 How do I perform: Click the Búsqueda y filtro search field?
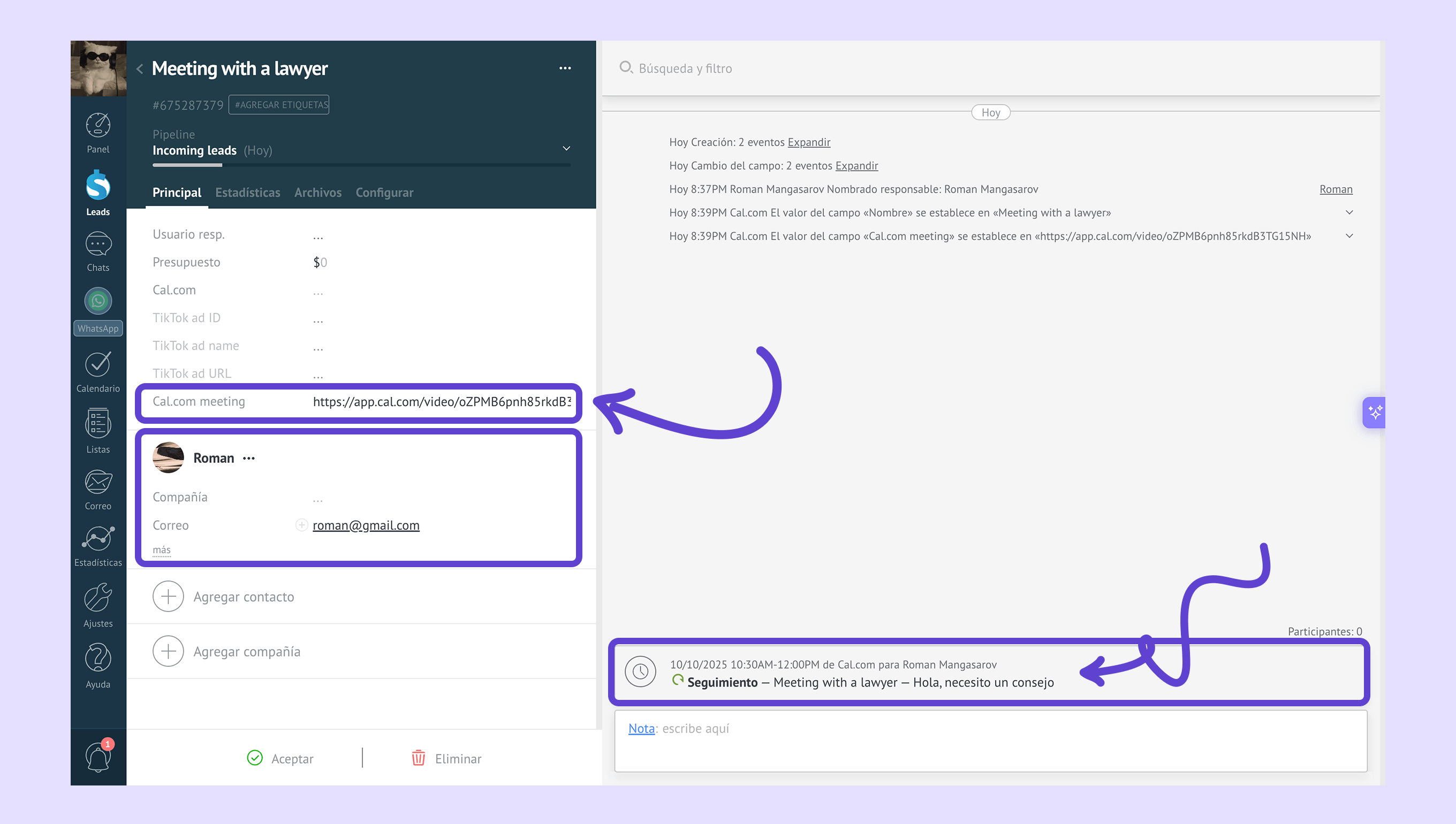point(685,68)
